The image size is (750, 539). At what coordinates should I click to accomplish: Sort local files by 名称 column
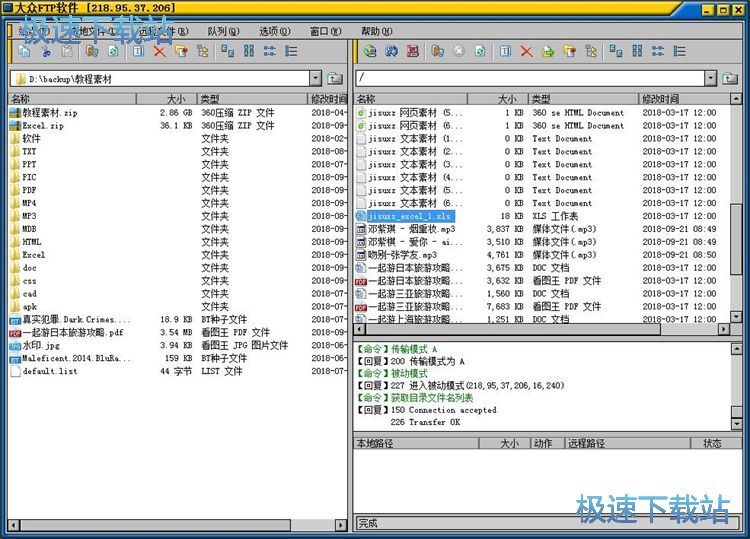coord(72,99)
